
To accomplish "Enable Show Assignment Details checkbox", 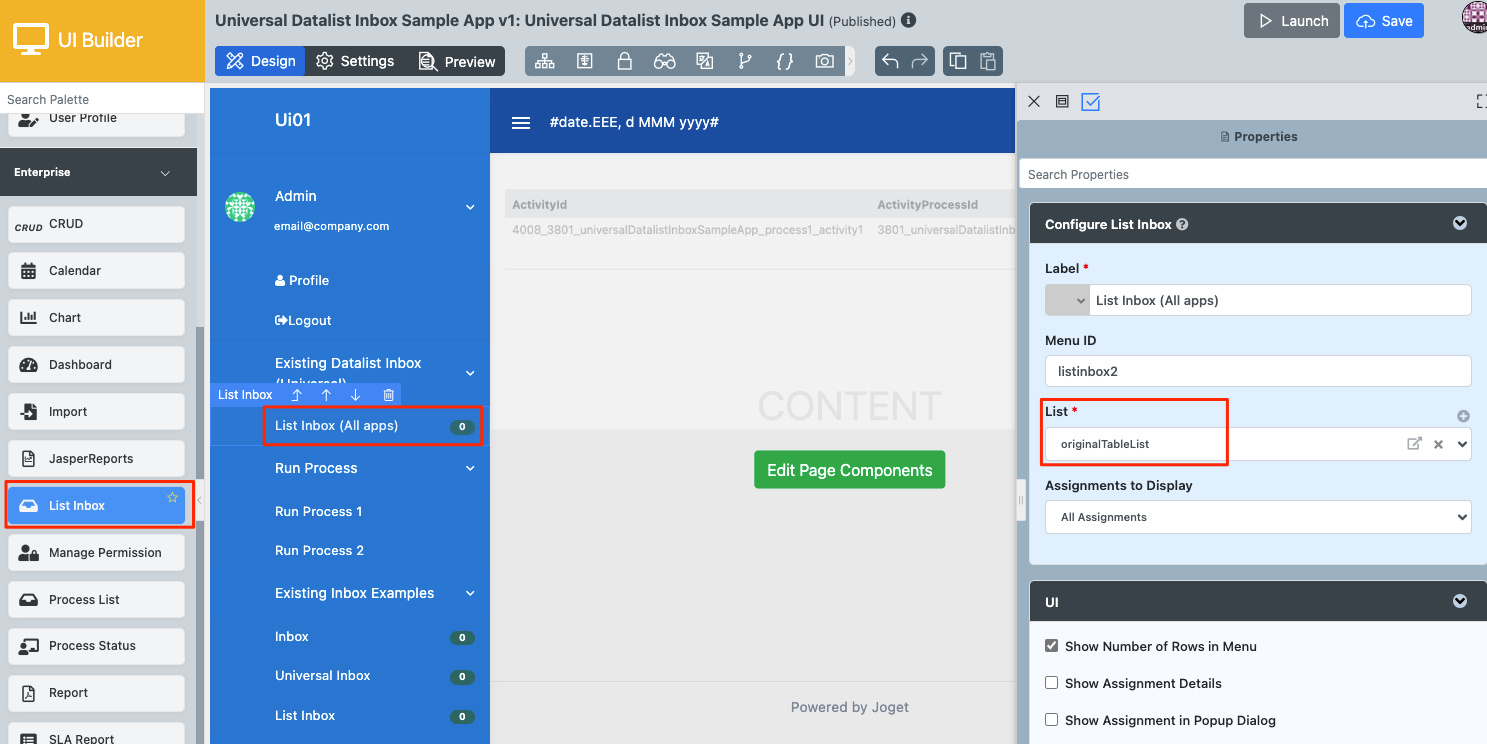I will click(x=1051, y=683).
